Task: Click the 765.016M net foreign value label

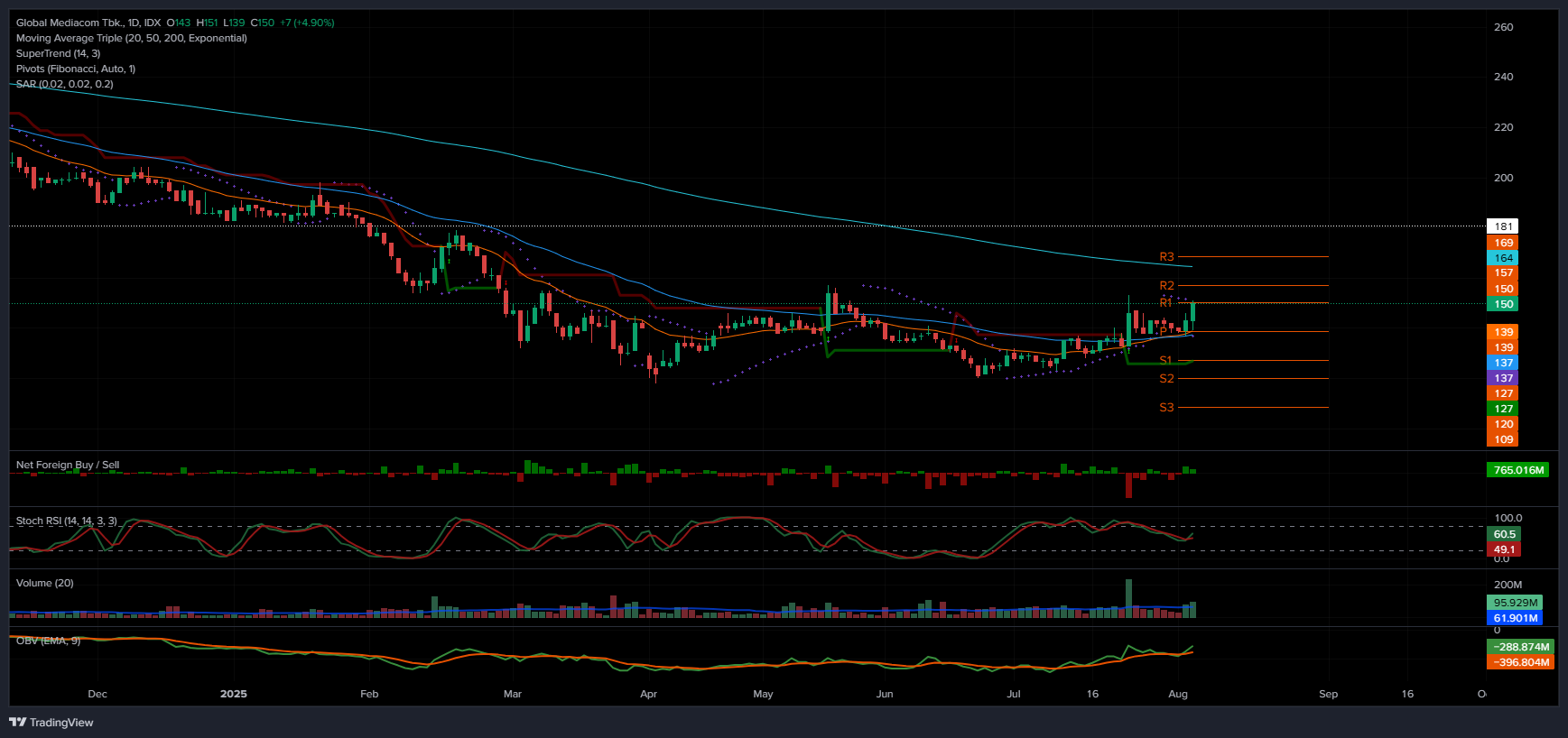Action: pos(1517,470)
